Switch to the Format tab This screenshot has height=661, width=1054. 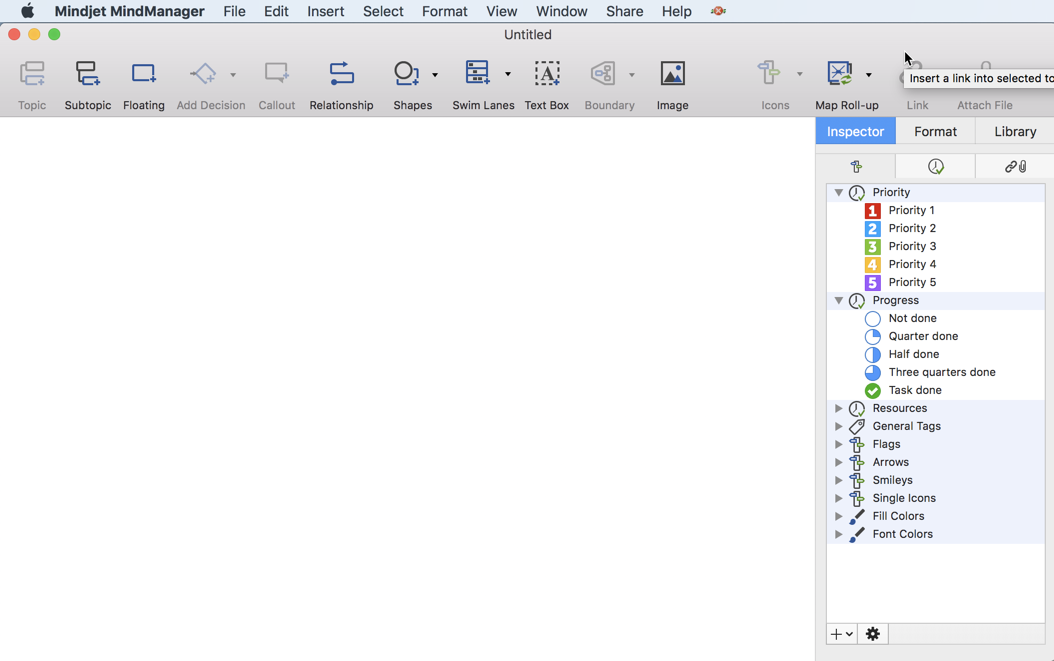(935, 131)
